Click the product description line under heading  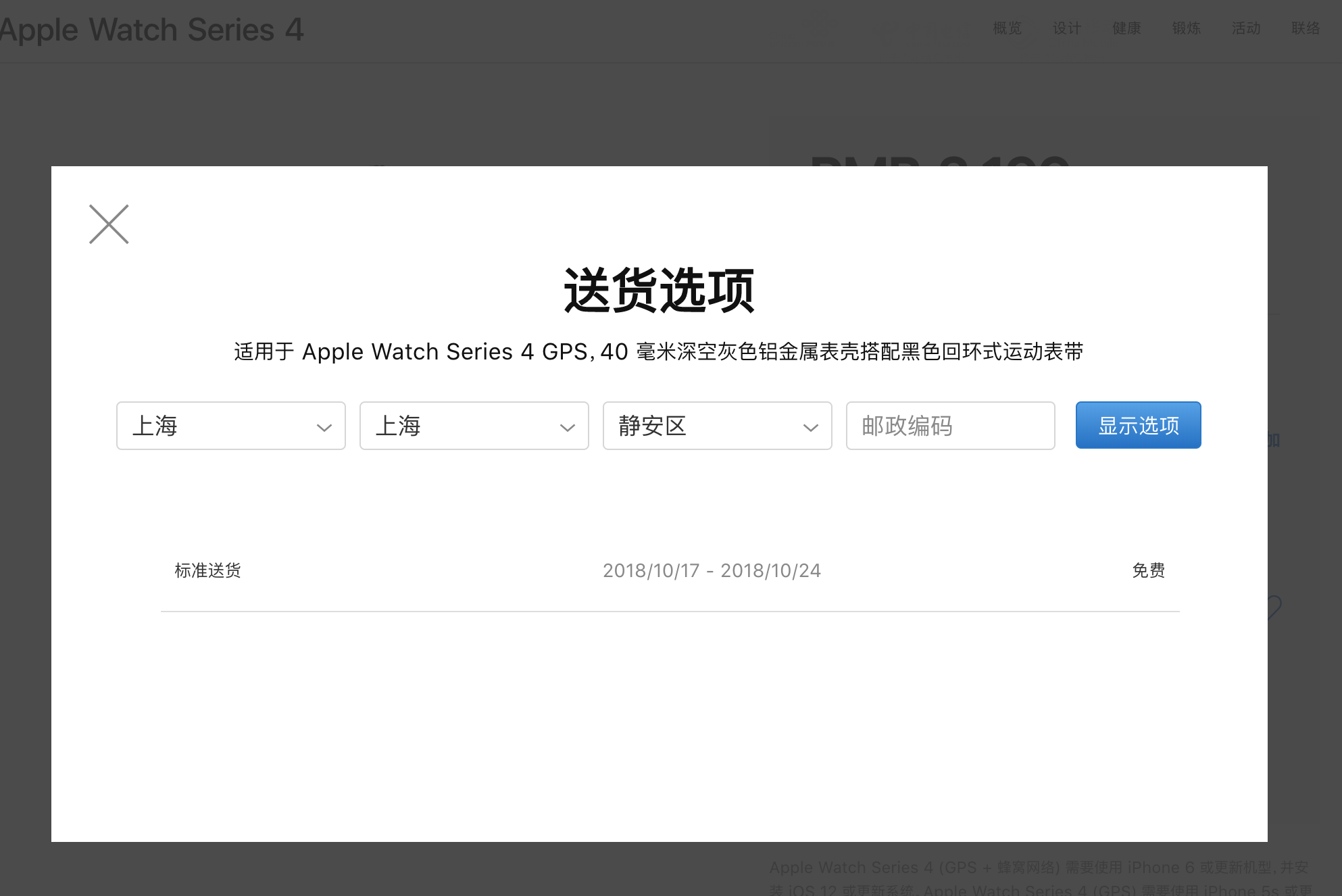click(659, 352)
